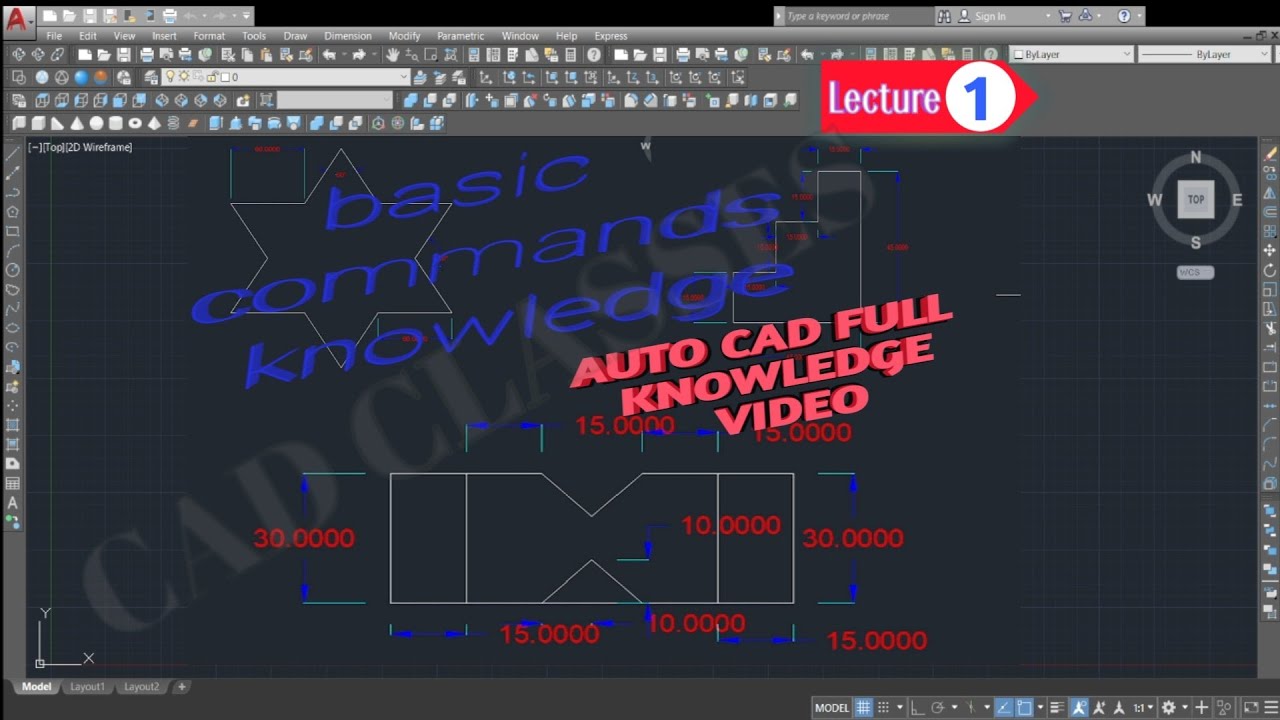The height and width of the screenshot is (720, 1280).
Task: Add a new layout with plus tab
Action: tap(182, 687)
